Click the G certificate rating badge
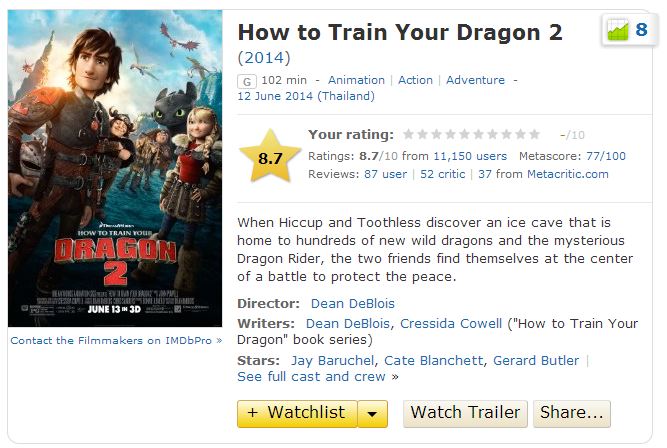Image resolution: width=667 pixels, height=448 pixels. [245, 81]
